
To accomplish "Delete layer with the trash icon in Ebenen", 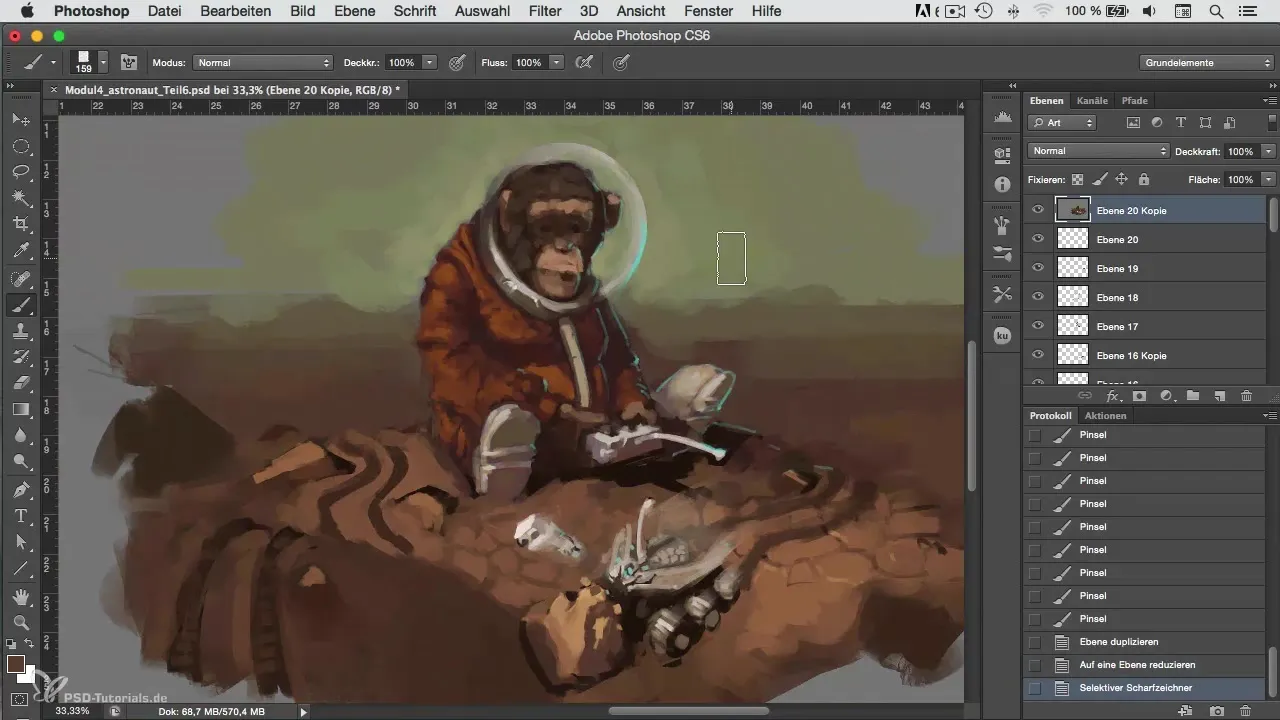I will 1246,396.
